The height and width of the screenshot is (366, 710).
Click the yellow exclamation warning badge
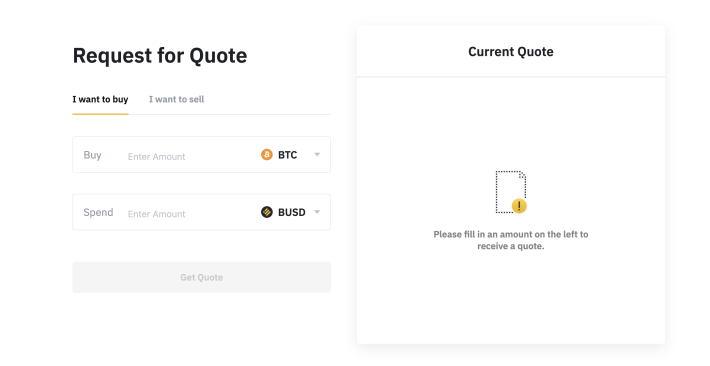[519, 206]
